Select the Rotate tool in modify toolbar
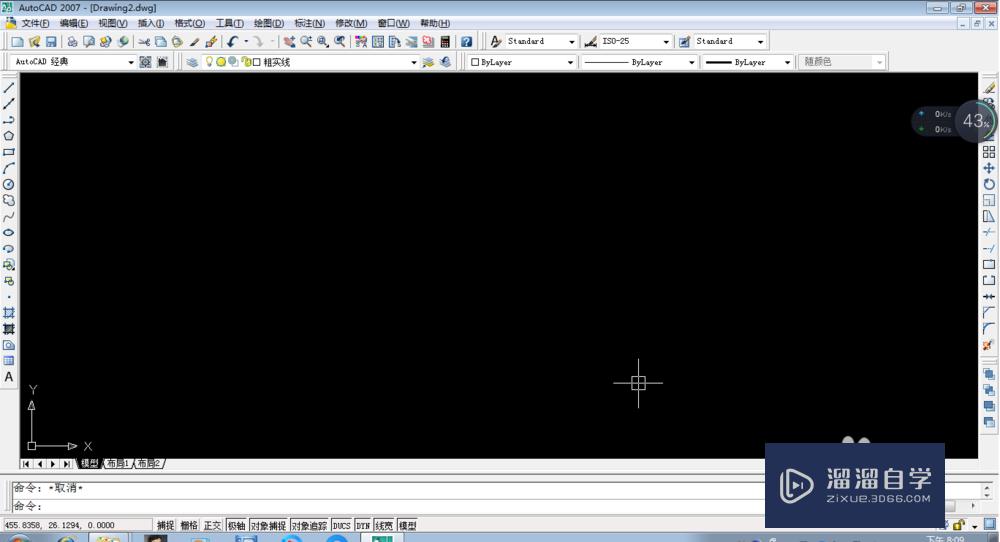Viewport: 1000px width, 542px height. (x=989, y=184)
